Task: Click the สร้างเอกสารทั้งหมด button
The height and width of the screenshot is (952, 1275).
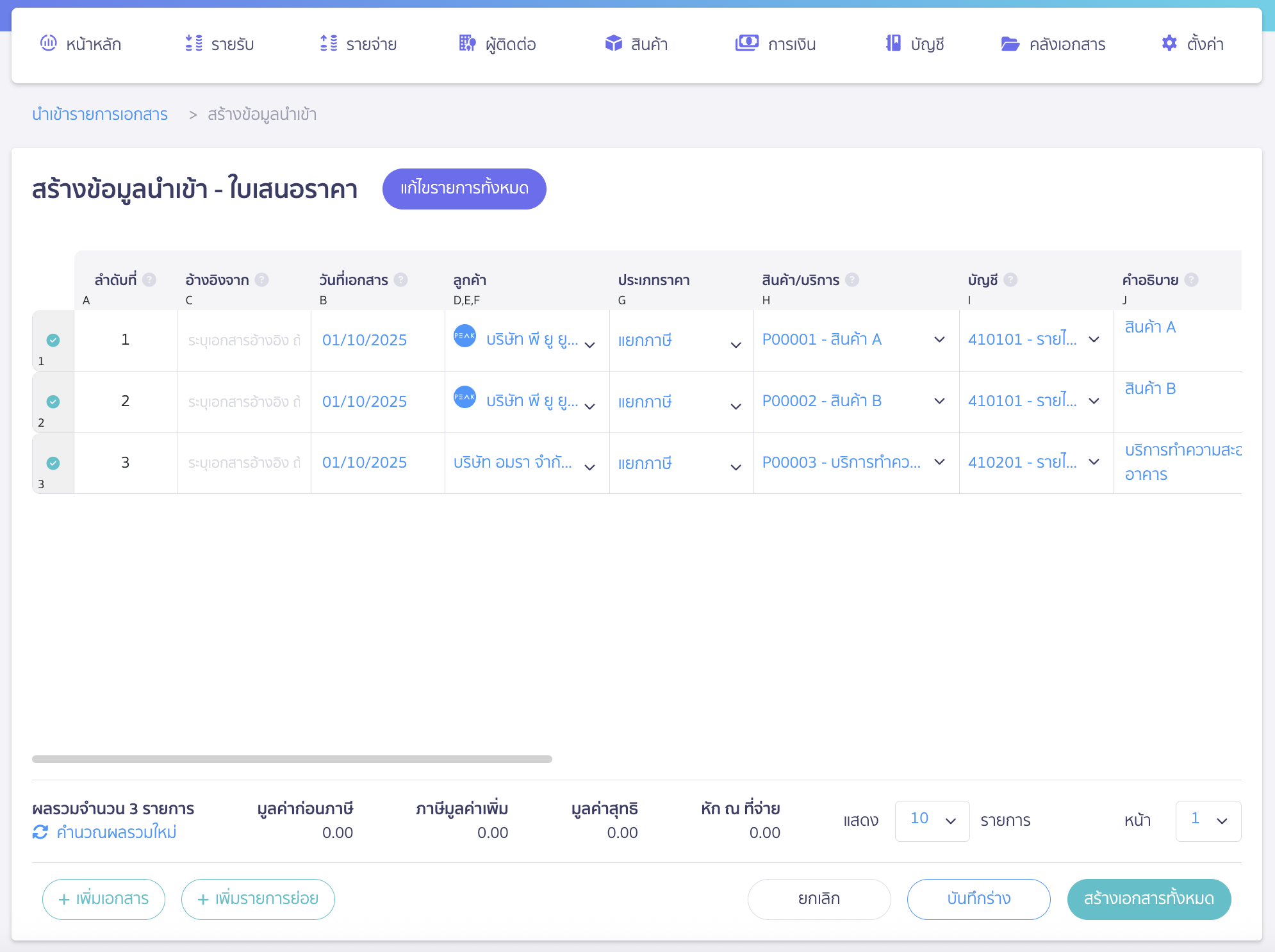Action: (x=1148, y=899)
